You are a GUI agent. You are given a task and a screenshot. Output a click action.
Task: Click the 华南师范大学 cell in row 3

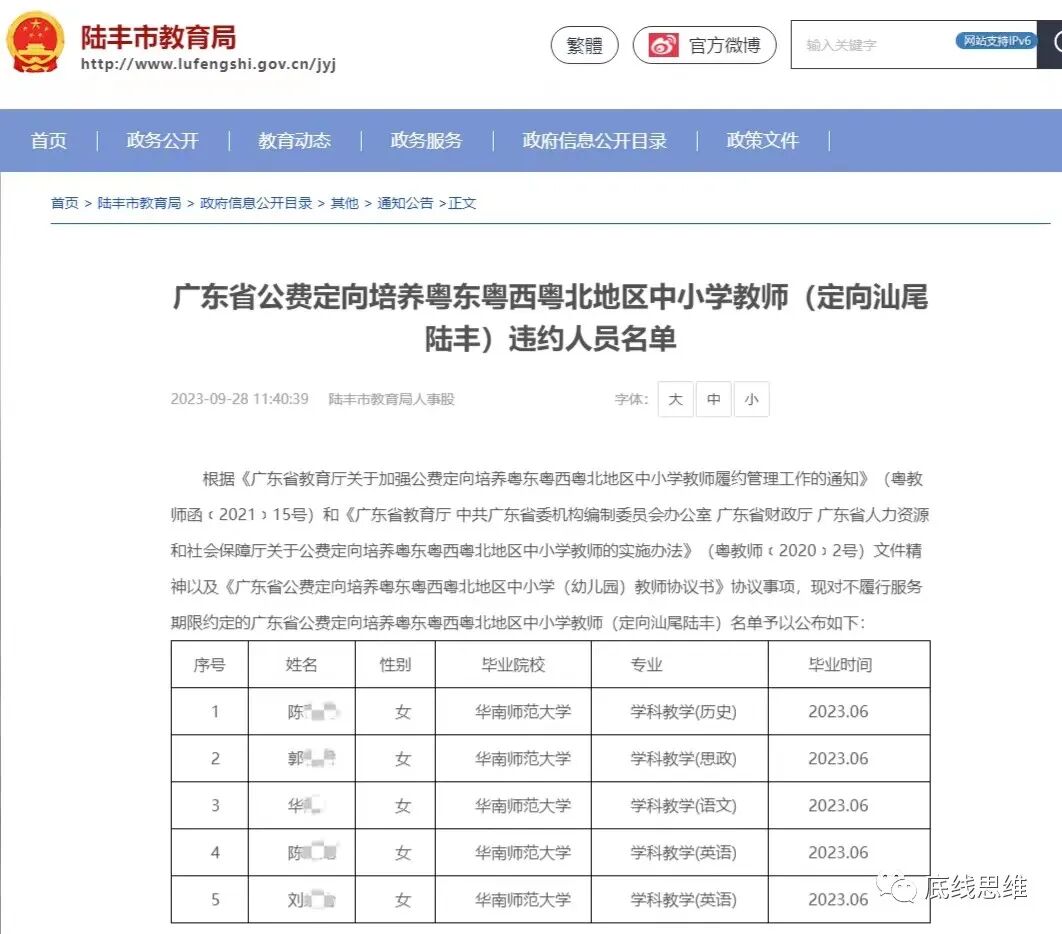pos(513,805)
